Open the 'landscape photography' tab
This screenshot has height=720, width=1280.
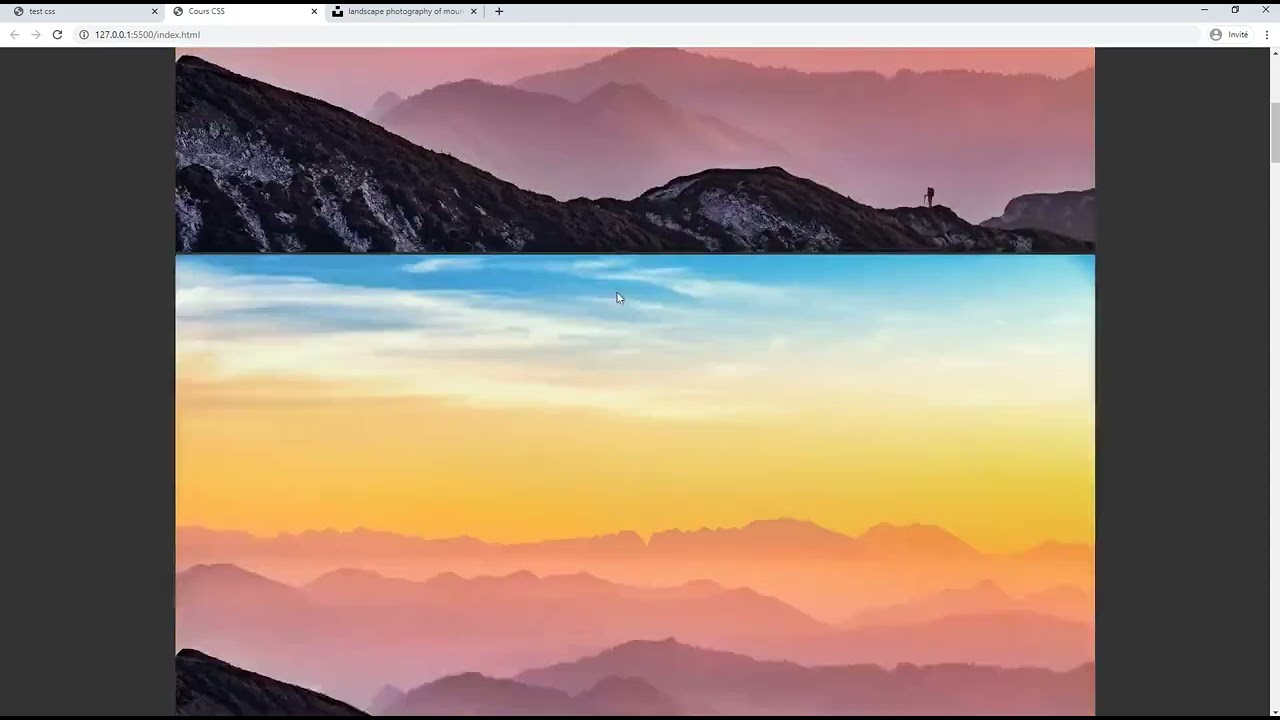(x=404, y=11)
